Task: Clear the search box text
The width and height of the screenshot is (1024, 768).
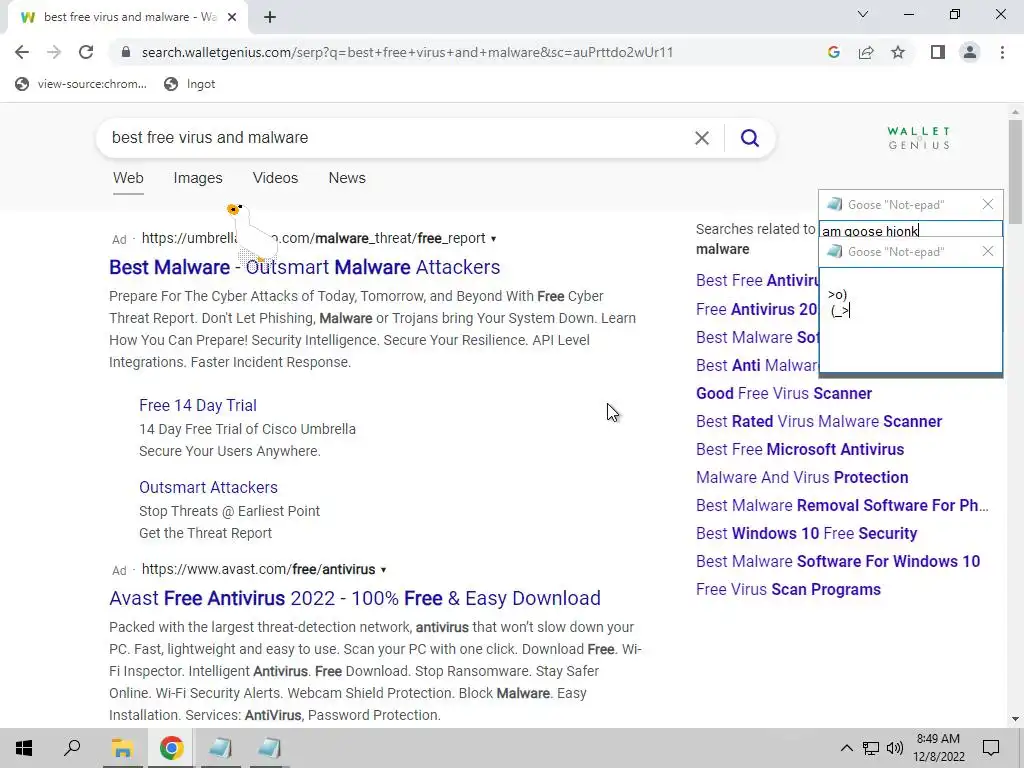Action: click(702, 138)
